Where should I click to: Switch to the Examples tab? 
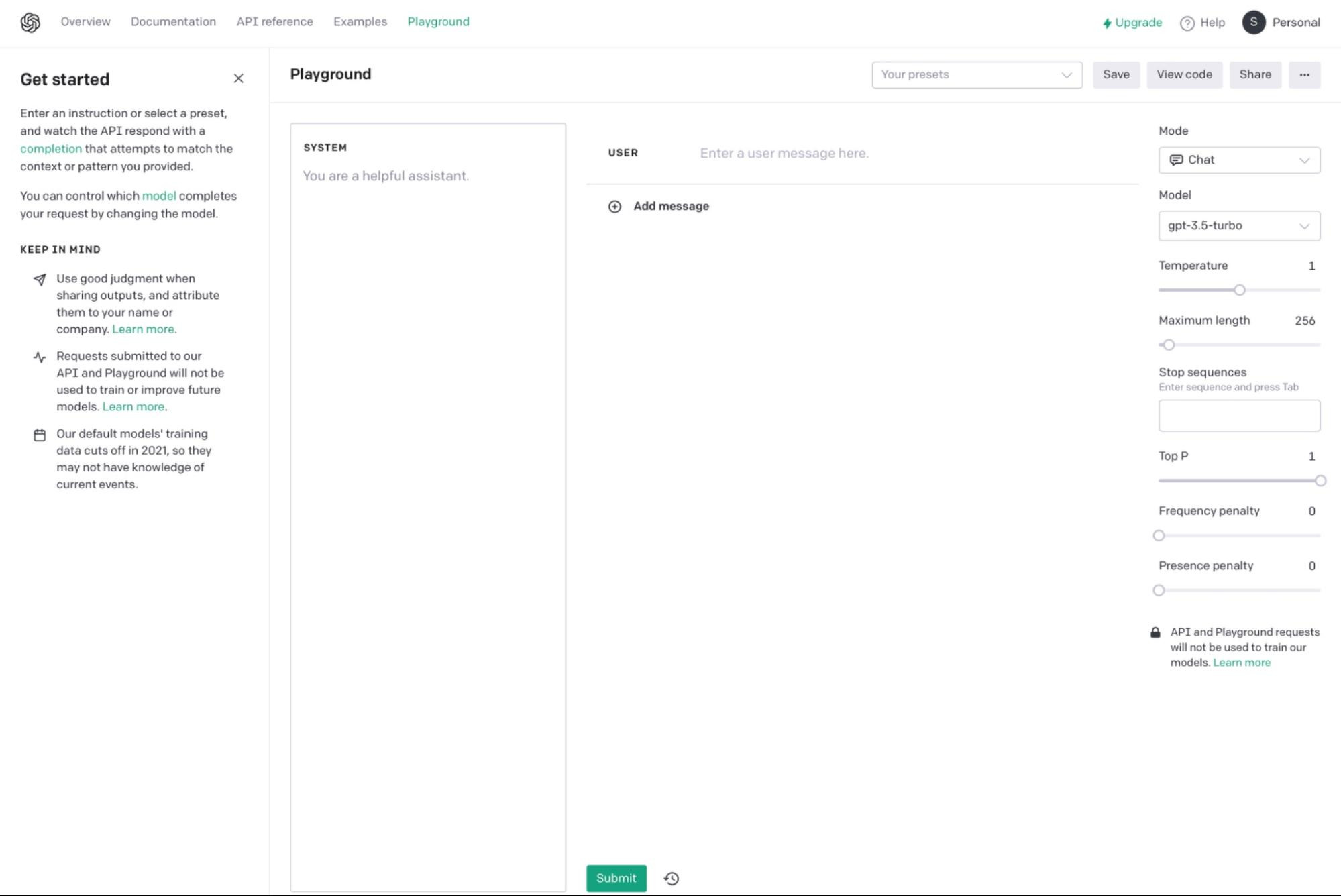pyautogui.click(x=360, y=21)
